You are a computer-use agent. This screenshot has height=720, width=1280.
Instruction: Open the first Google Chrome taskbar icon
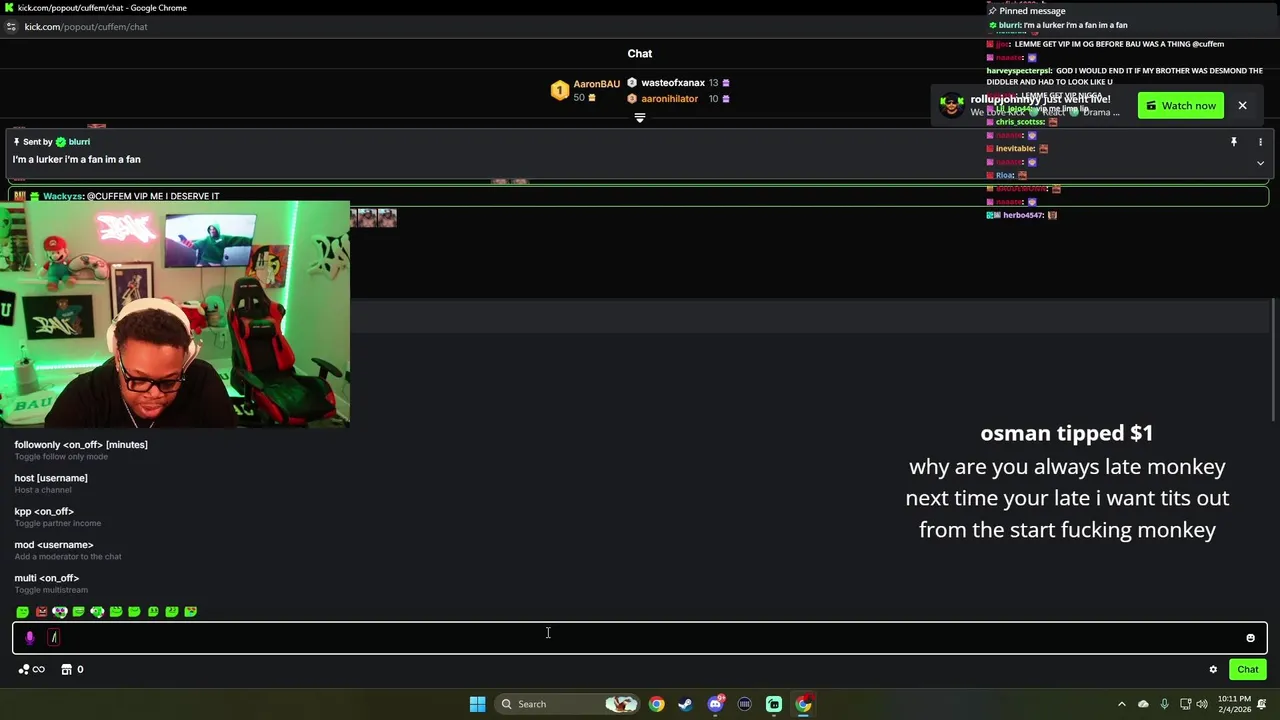(656, 704)
